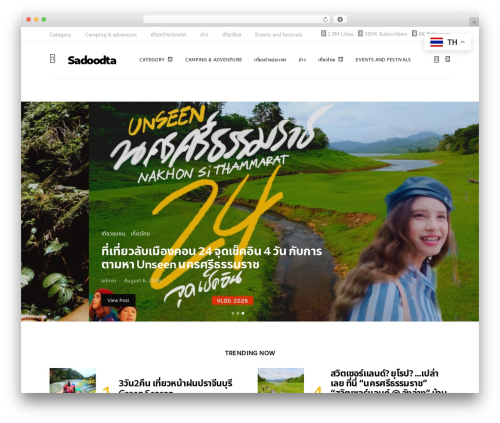Viewport: 500px width, 423px height.
Task: Click the rafting thumbnail of trending post 1
Action: [73, 380]
